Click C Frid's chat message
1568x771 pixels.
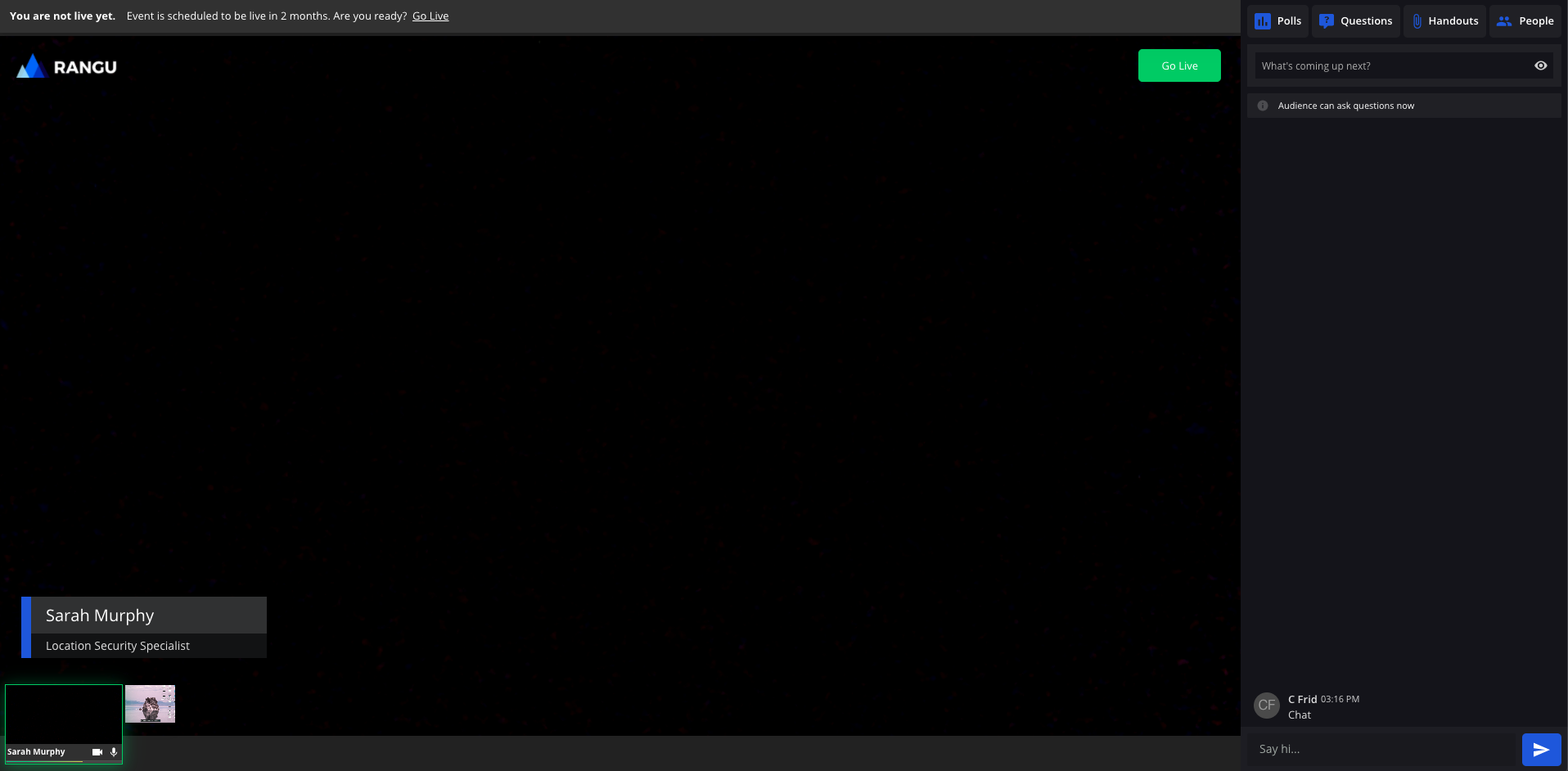pos(1299,715)
